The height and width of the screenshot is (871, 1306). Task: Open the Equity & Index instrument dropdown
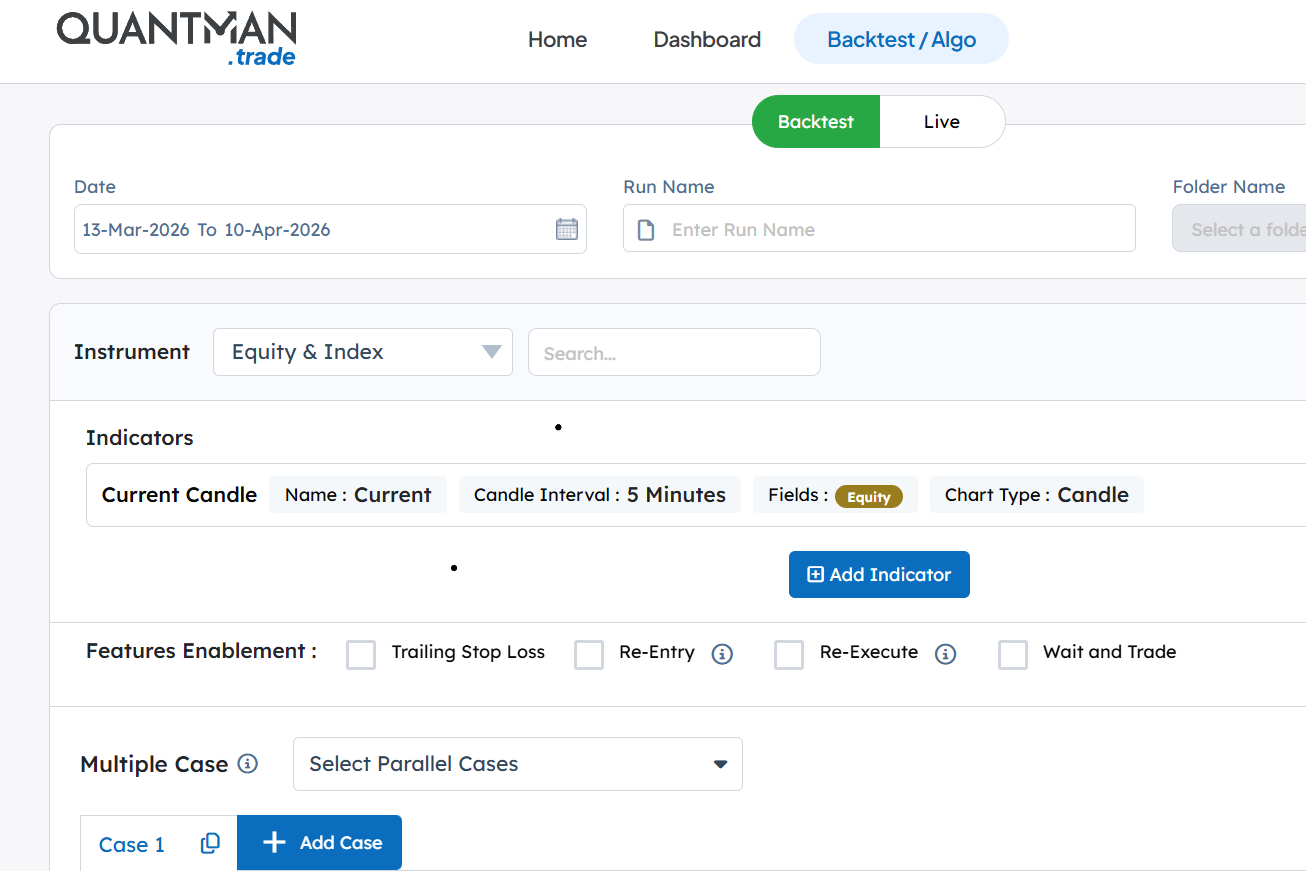coord(363,352)
